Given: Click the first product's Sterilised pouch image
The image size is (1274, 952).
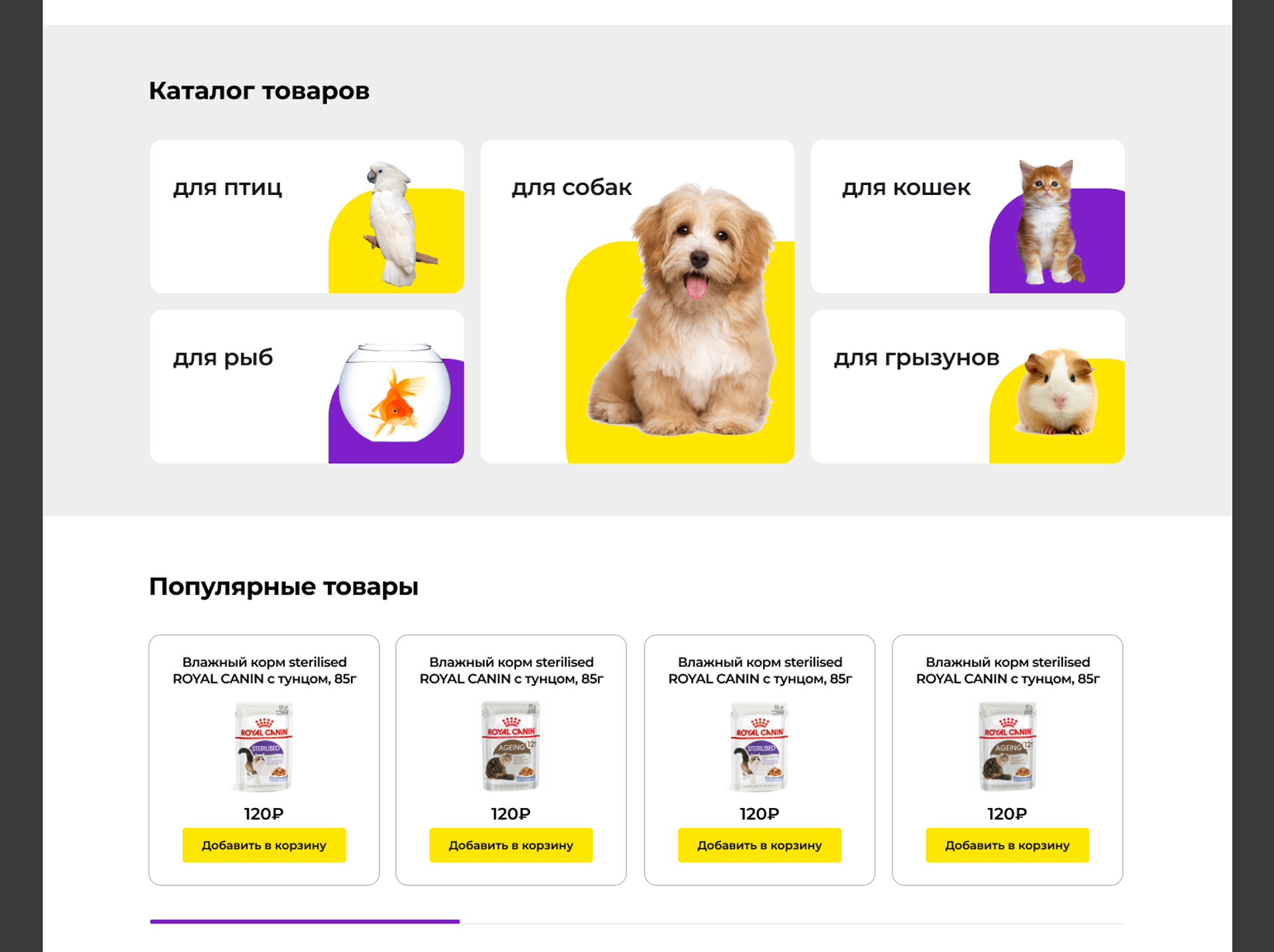Looking at the screenshot, I should (x=264, y=747).
